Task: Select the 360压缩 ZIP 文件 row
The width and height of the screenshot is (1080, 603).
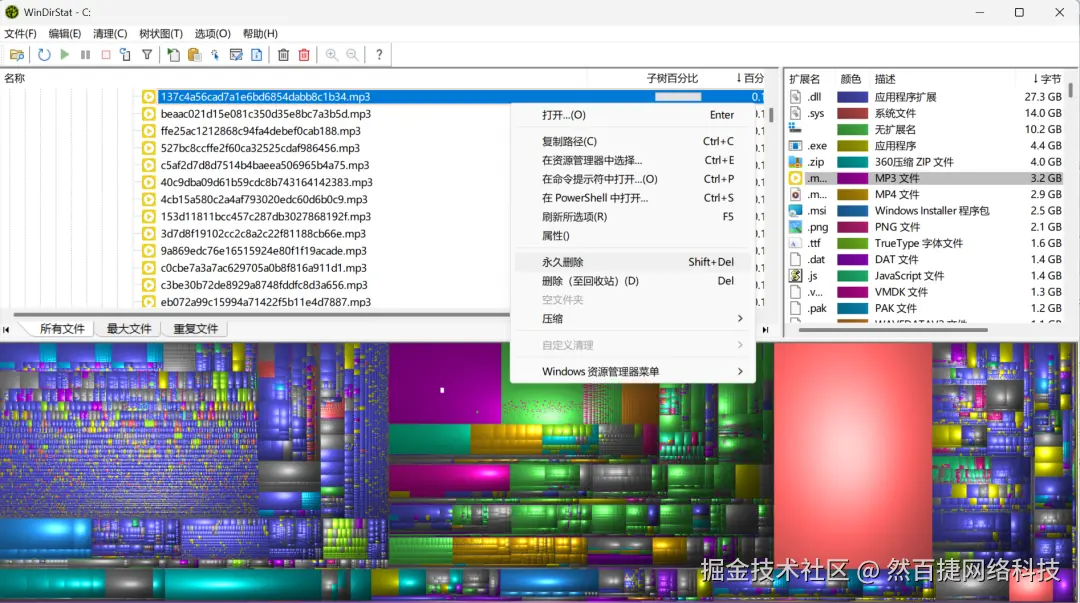Action: [x=926, y=162]
